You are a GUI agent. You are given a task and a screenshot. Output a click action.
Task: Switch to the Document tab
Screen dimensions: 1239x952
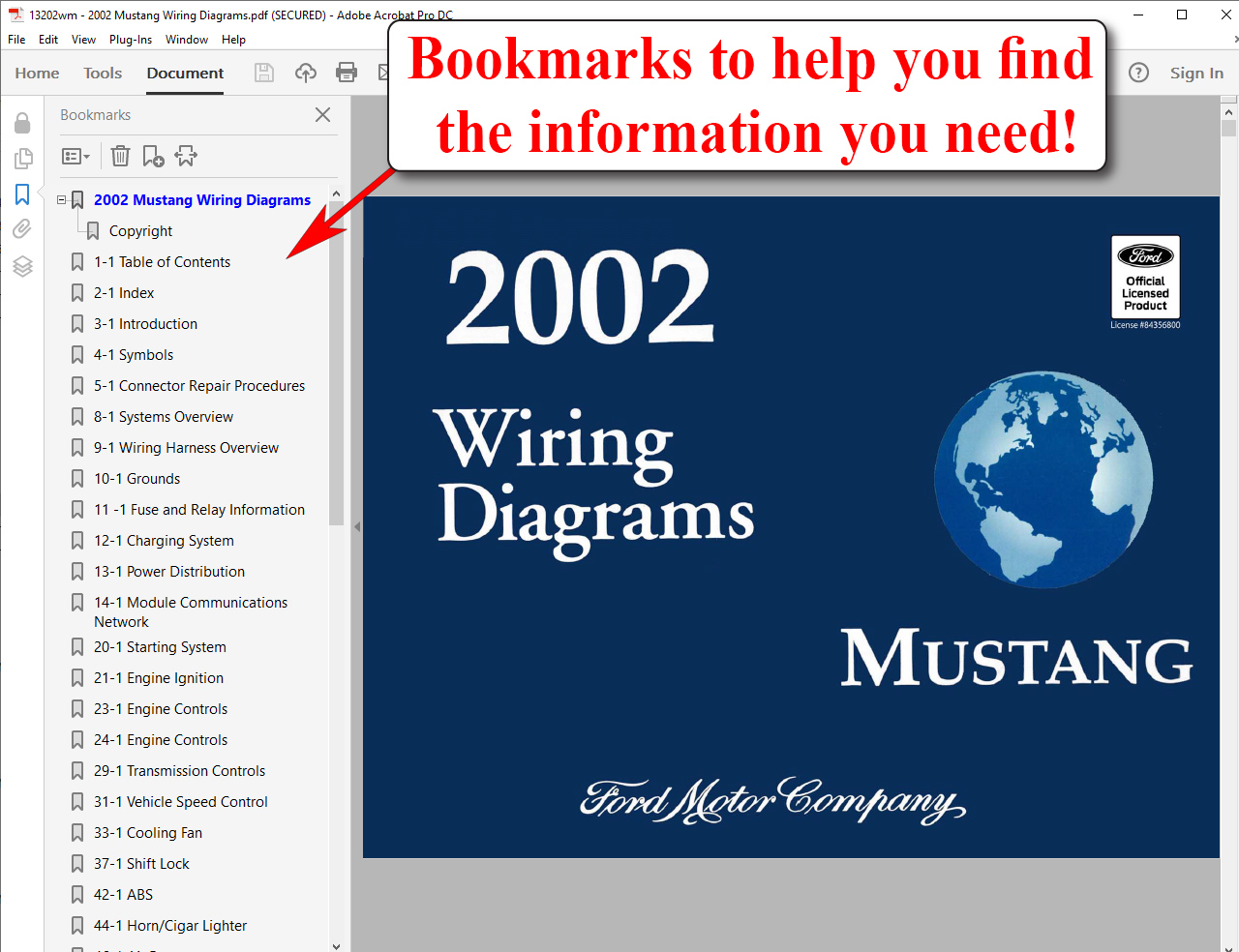point(185,73)
